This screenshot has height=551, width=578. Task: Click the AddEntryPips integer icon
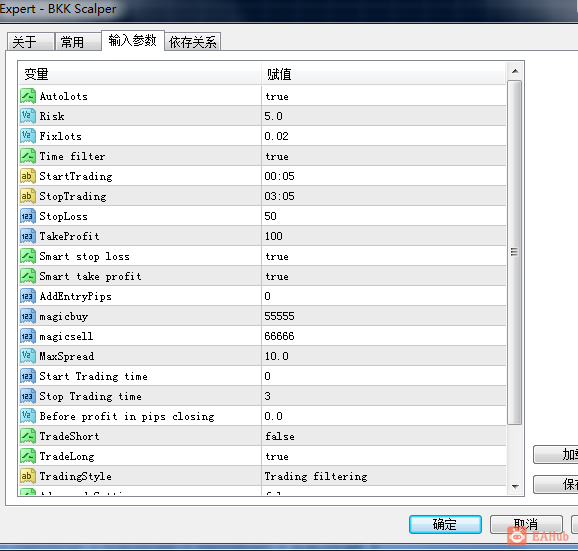pyautogui.click(x=28, y=296)
